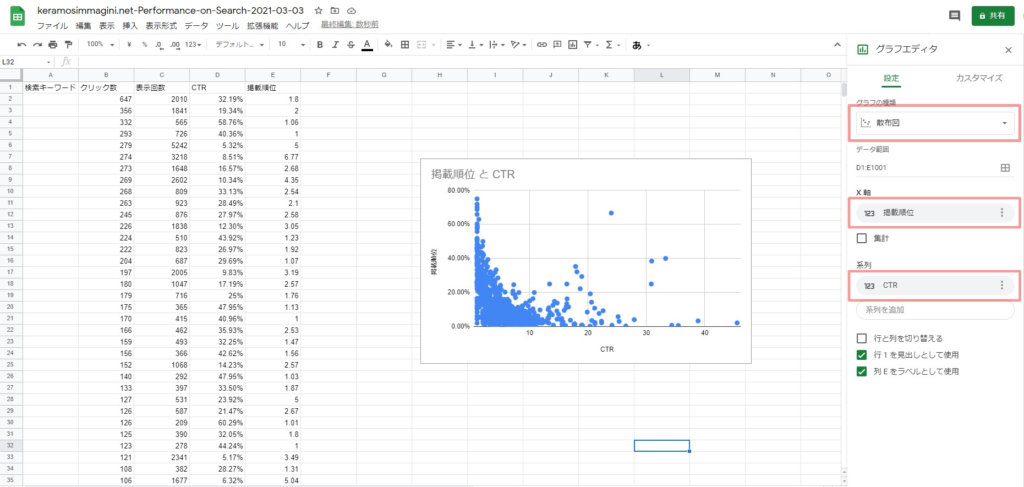Click the insert link icon
This screenshot has width=1024, height=487.
(542, 45)
